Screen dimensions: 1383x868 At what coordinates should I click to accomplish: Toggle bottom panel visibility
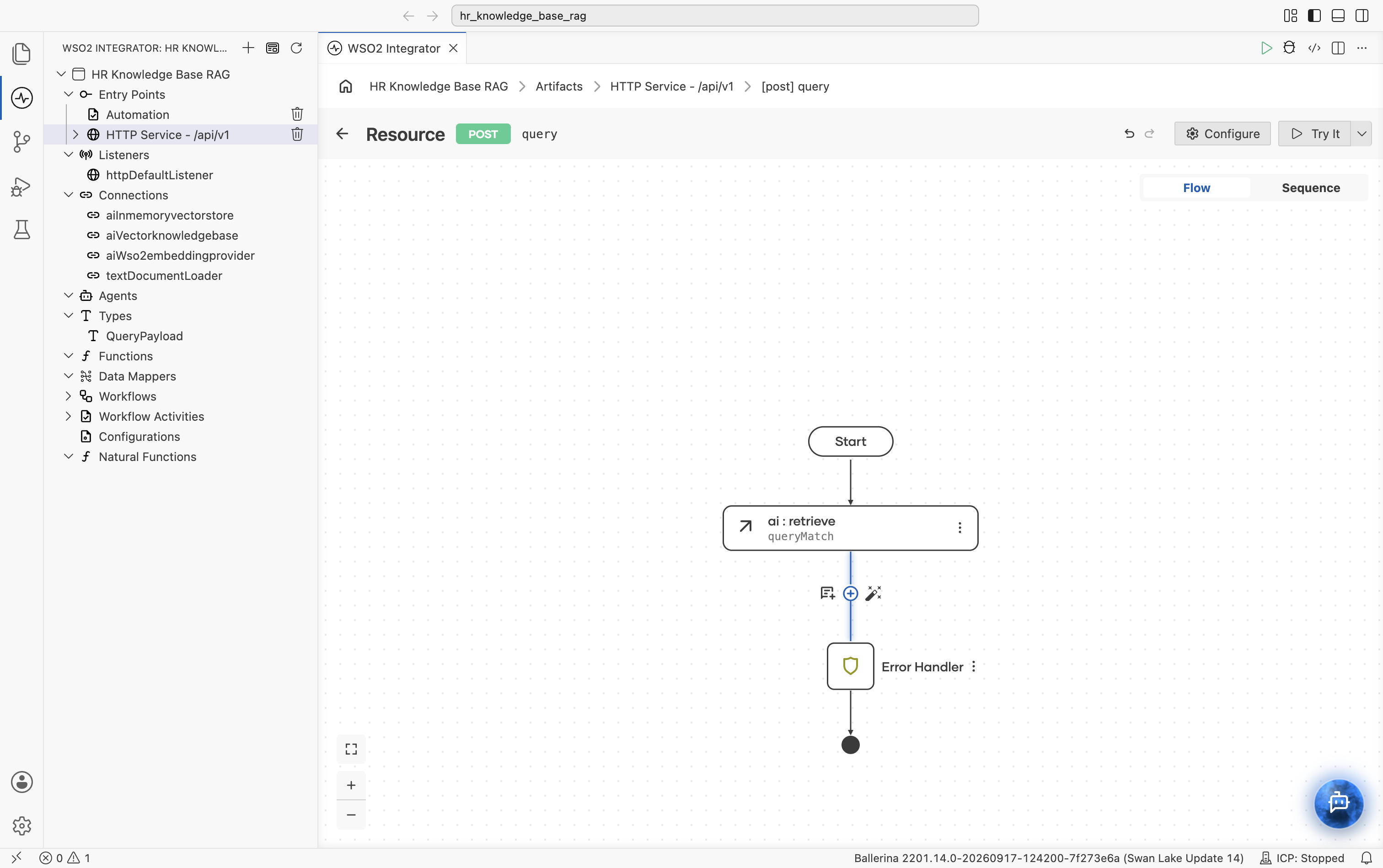pyautogui.click(x=1338, y=16)
